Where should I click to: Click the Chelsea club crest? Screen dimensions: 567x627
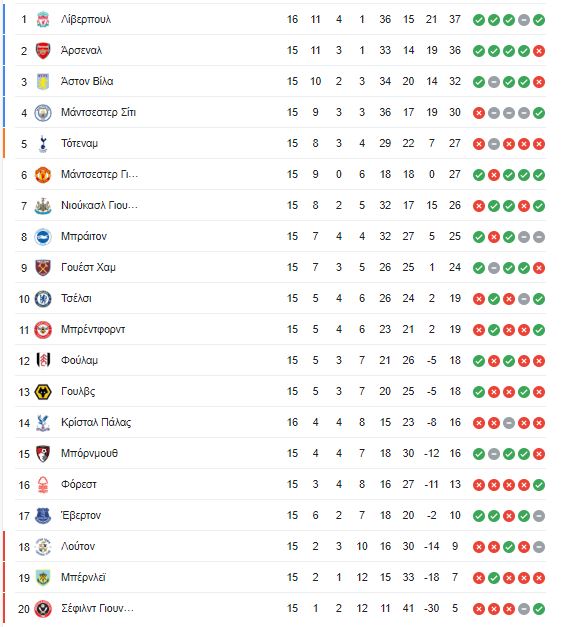click(43, 299)
